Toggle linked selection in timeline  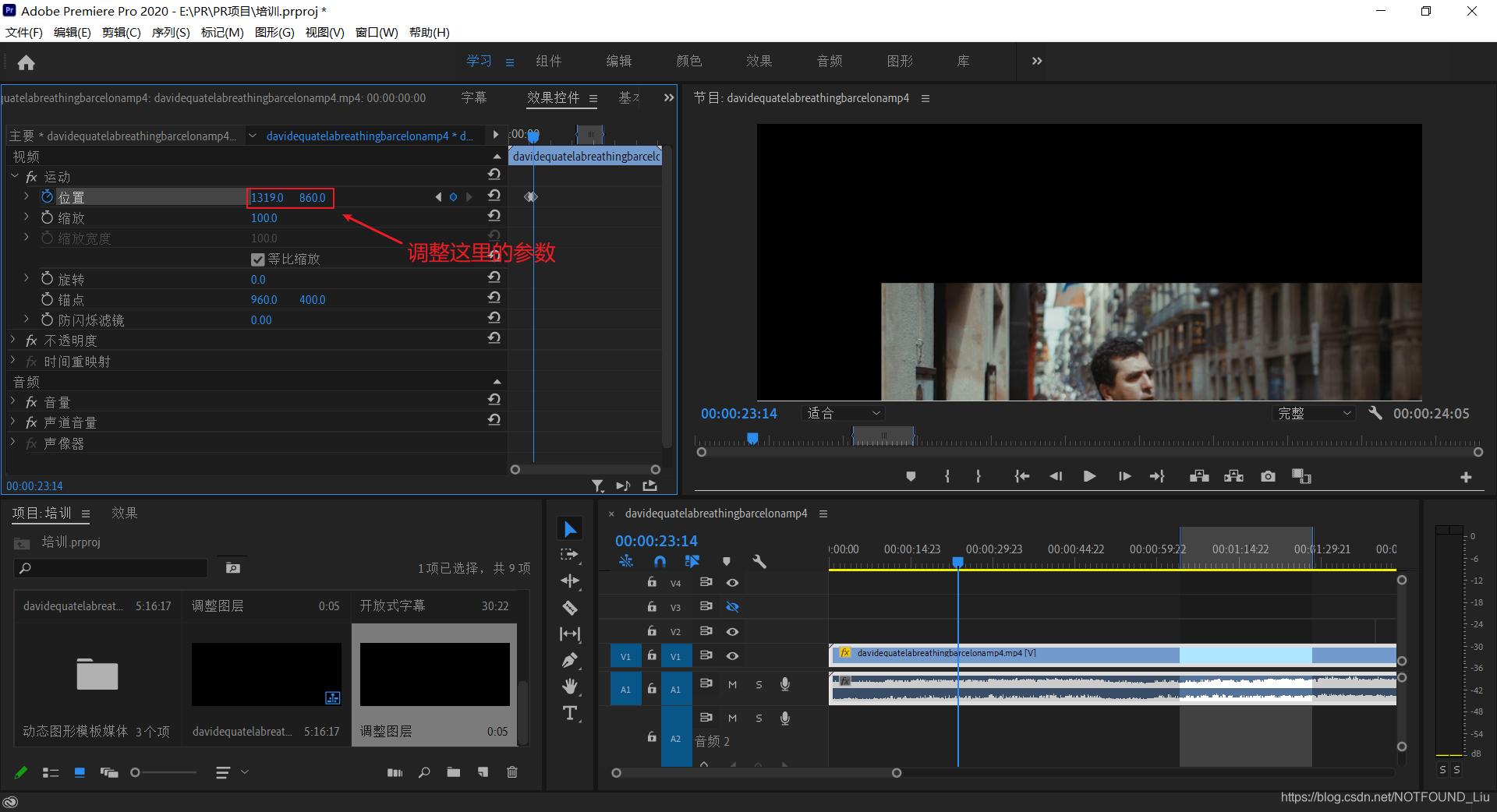tap(692, 561)
